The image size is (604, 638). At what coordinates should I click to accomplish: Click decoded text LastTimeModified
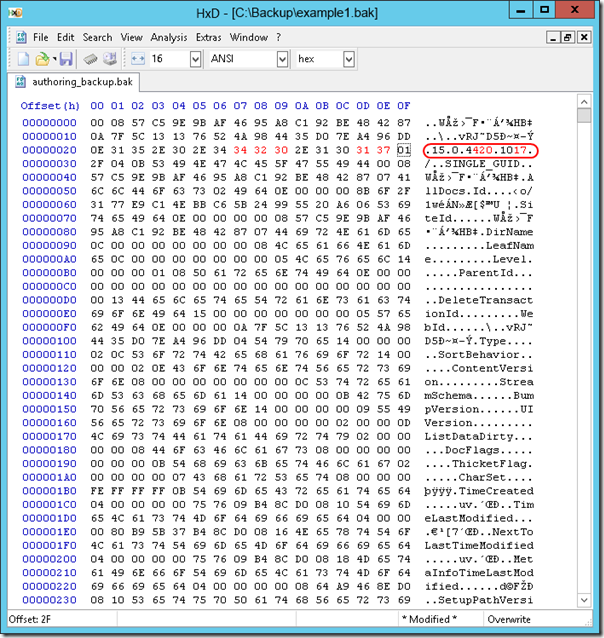(x=479, y=545)
